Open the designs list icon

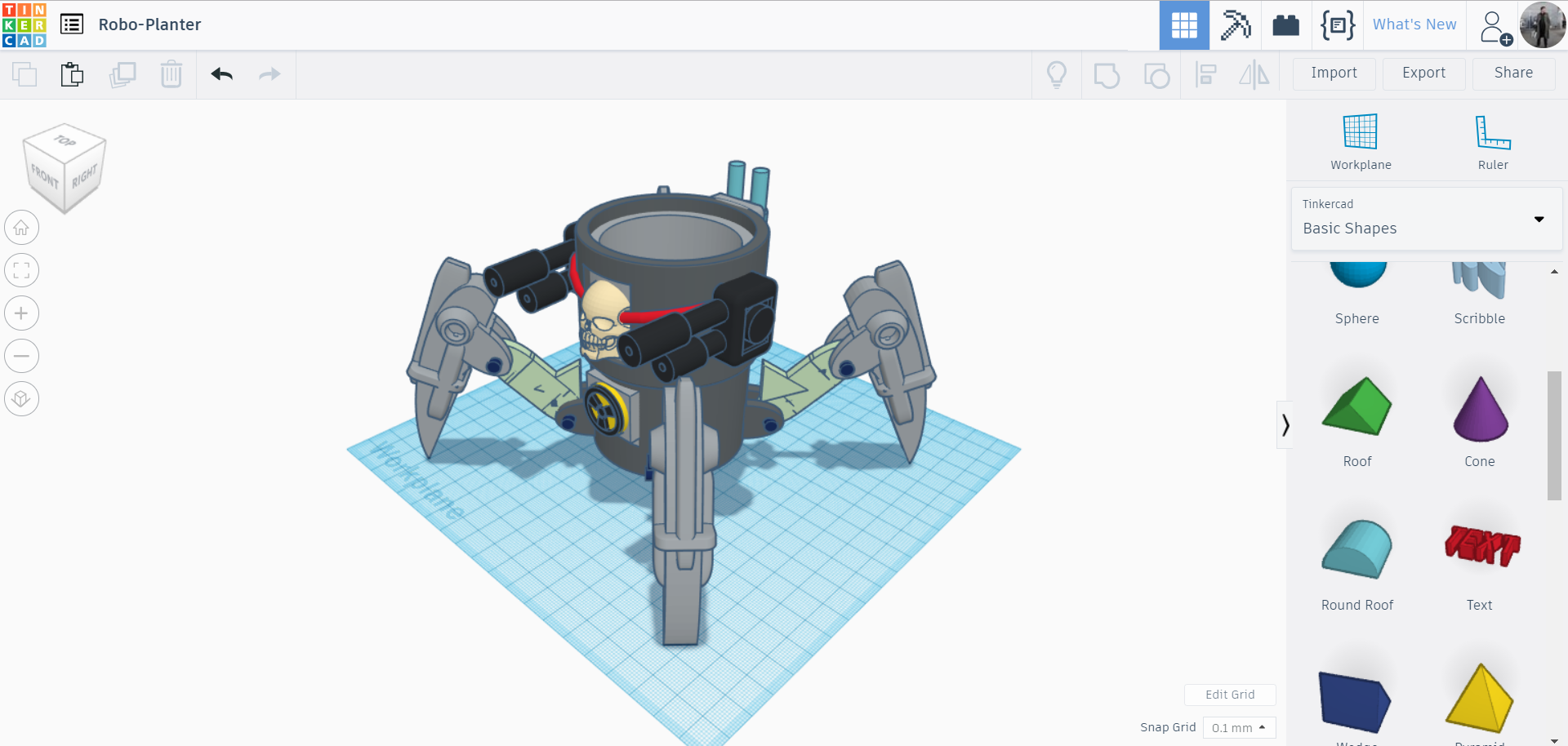(72, 24)
